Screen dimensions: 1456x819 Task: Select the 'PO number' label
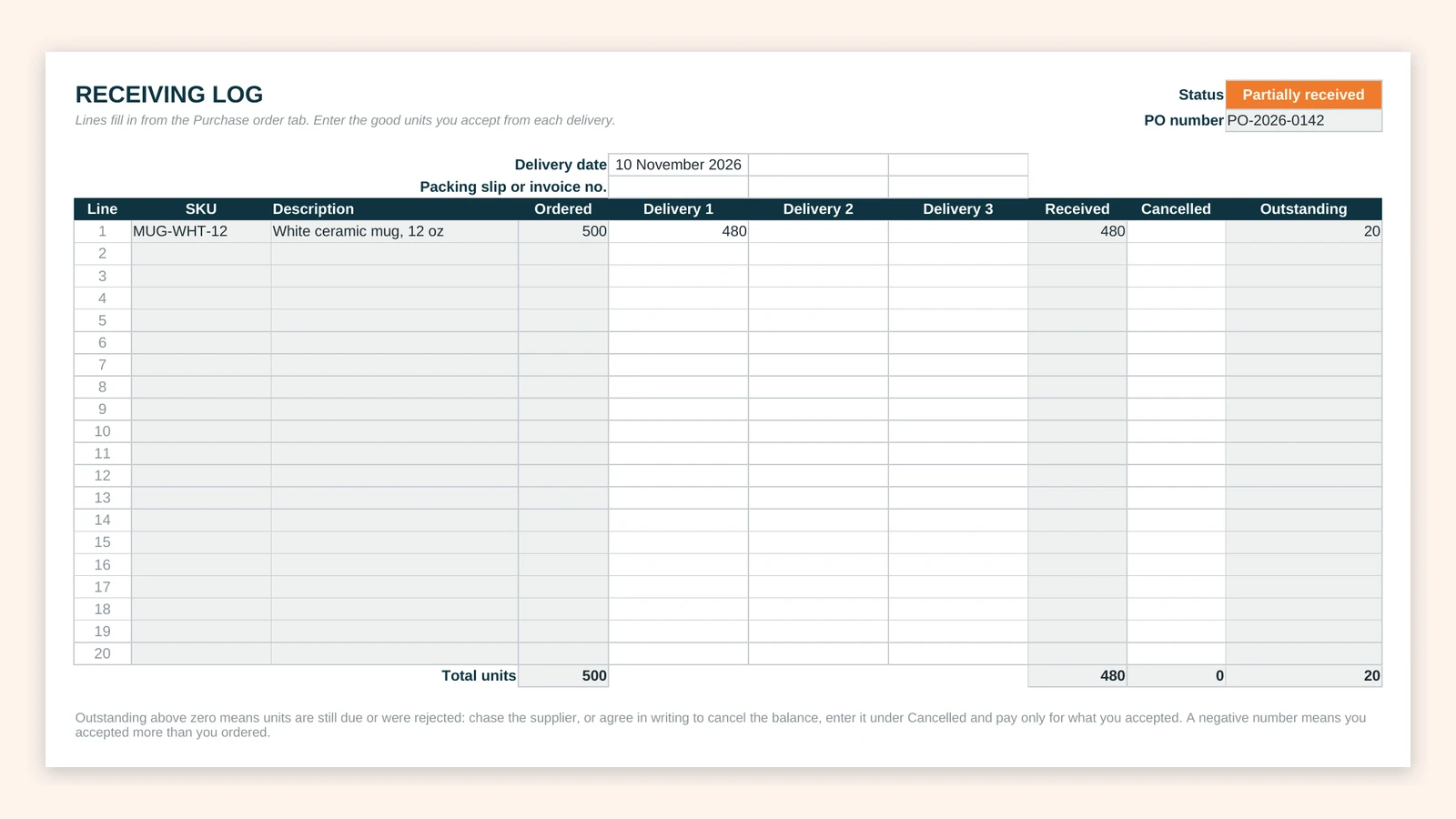1184,120
